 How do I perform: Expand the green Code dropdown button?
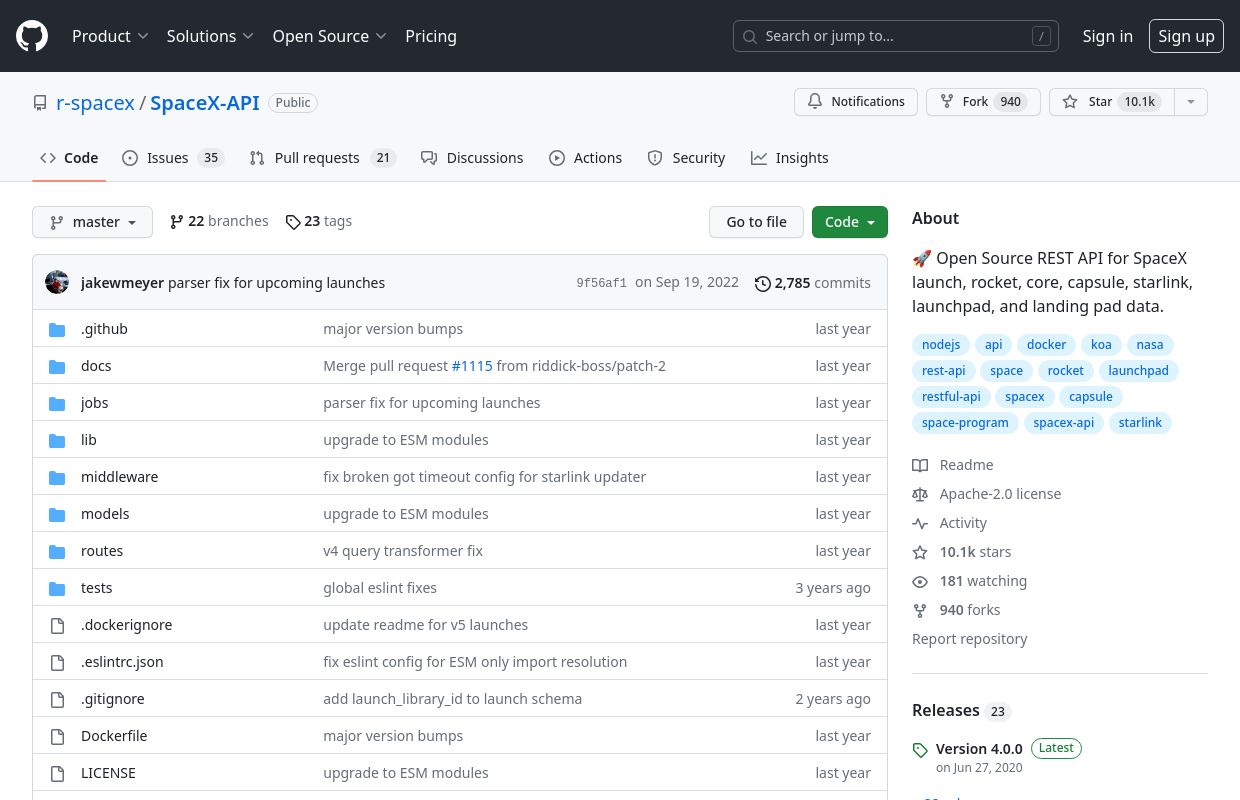click(850, 222)
